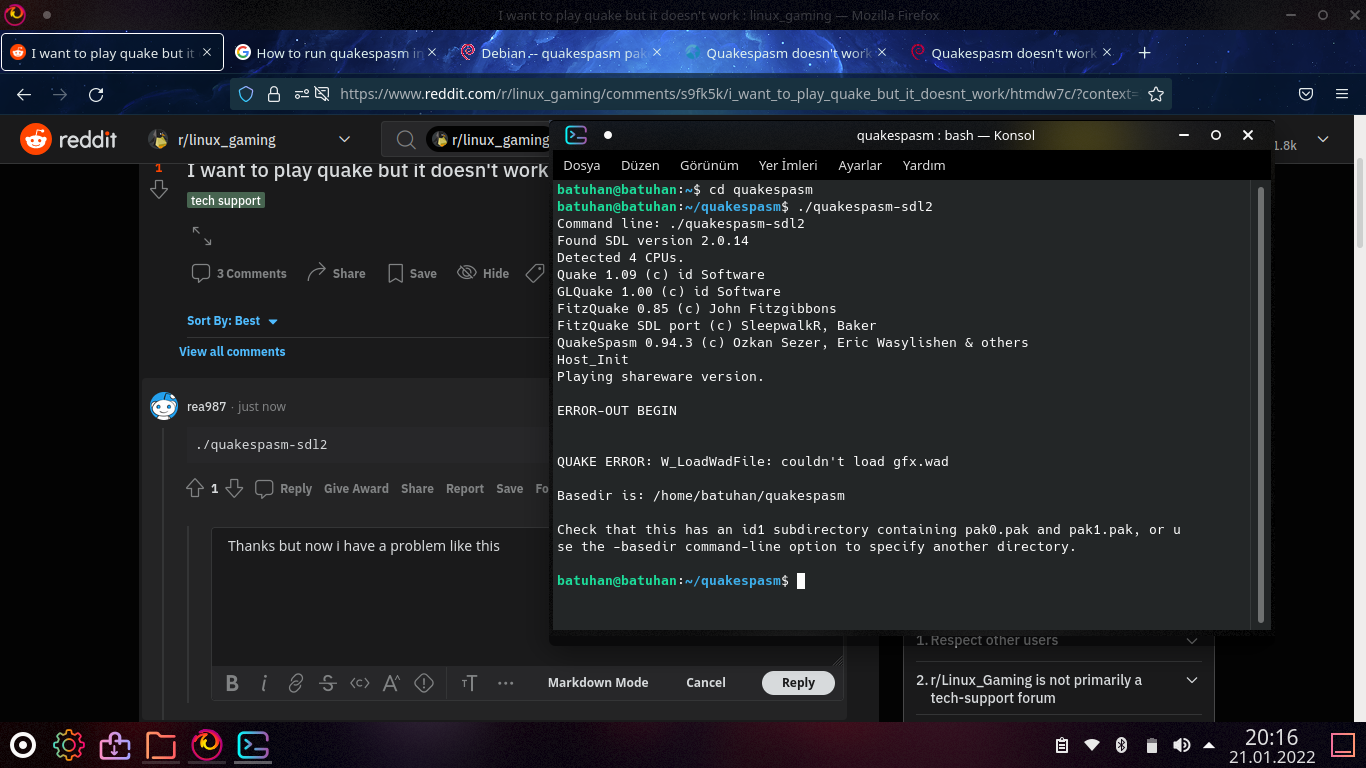Open the Sort By: Best dropdown
The image size is (1366, 768).
click(232, 321)
